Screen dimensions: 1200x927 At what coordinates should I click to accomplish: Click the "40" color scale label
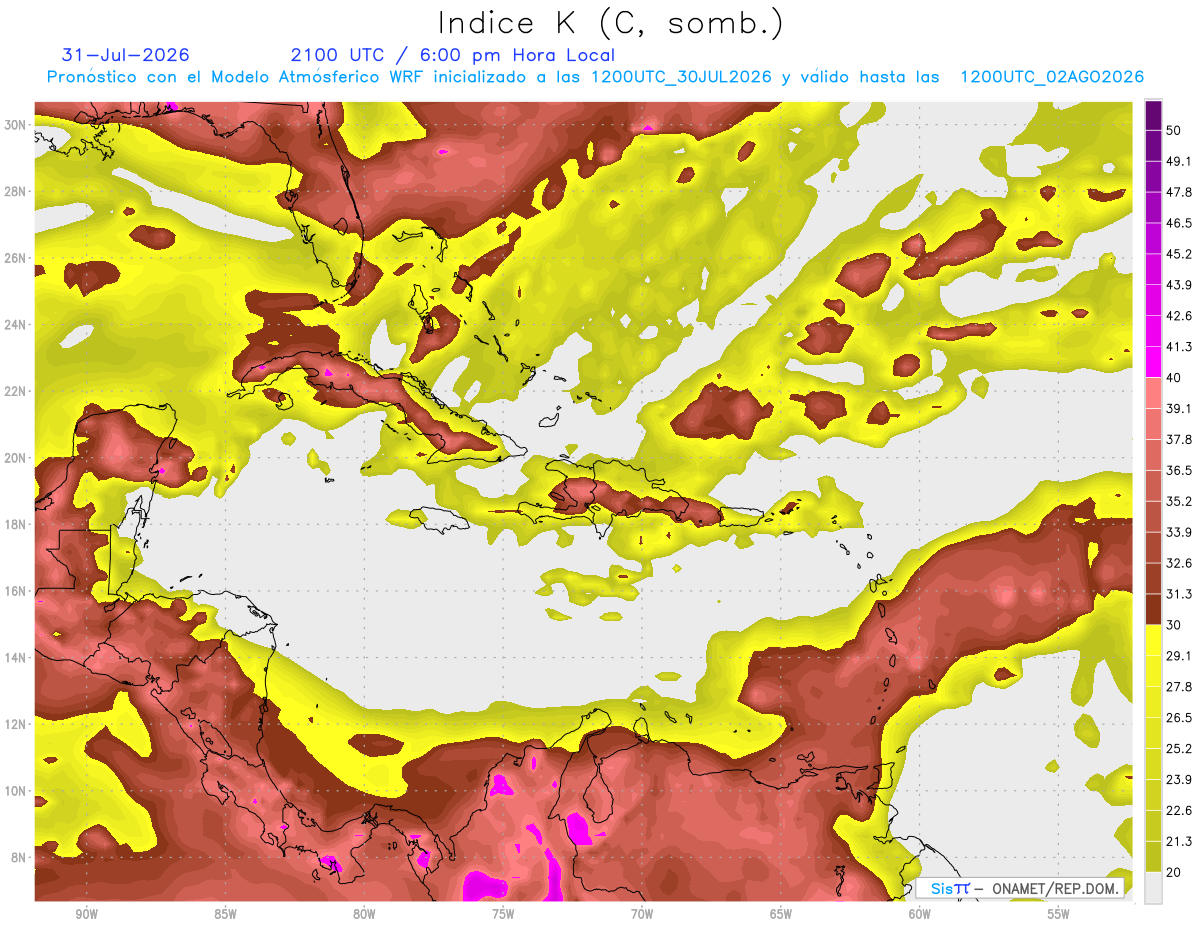[x=1174, y=378]
